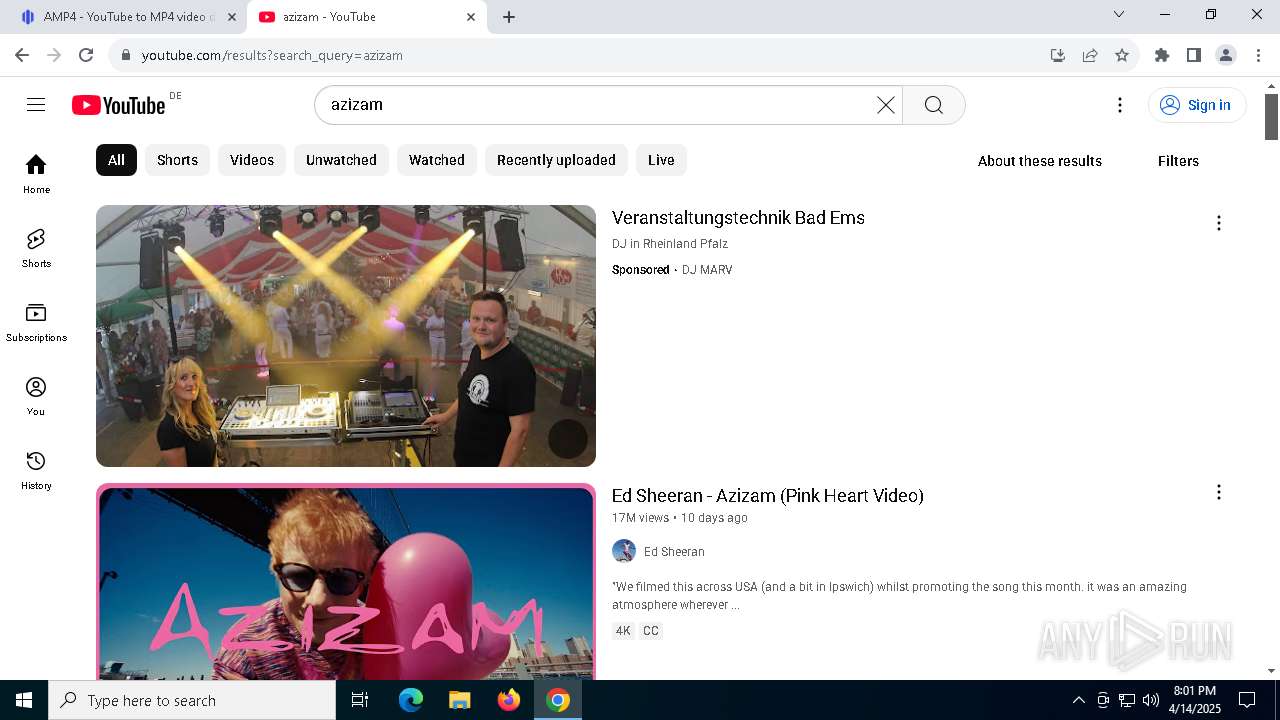Launch Microsoft Edge from the taskbar
Image resolution: width=1280 pixels, height=720 pixels.
tap(411, 700)
